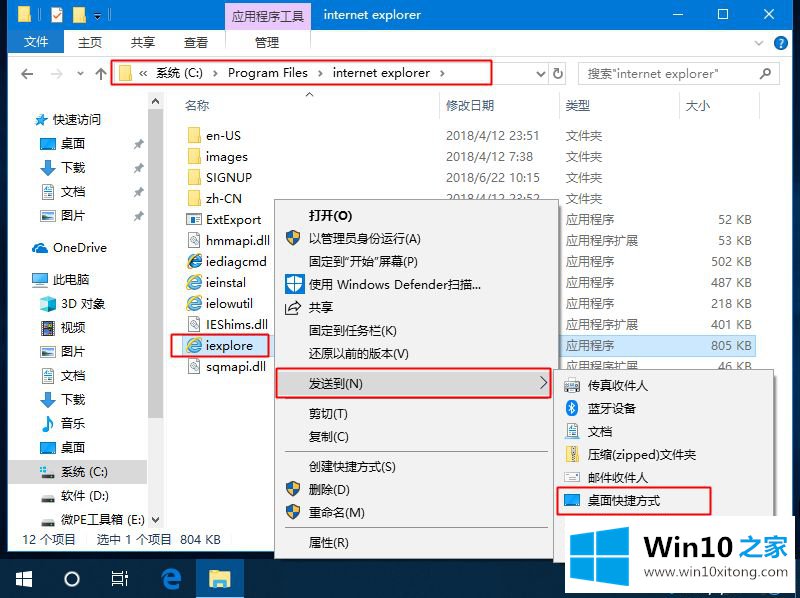The height and width of the screenshot is (598, 800).
Task: Select the SIGNUP folder icon
Action: (194, 177)
